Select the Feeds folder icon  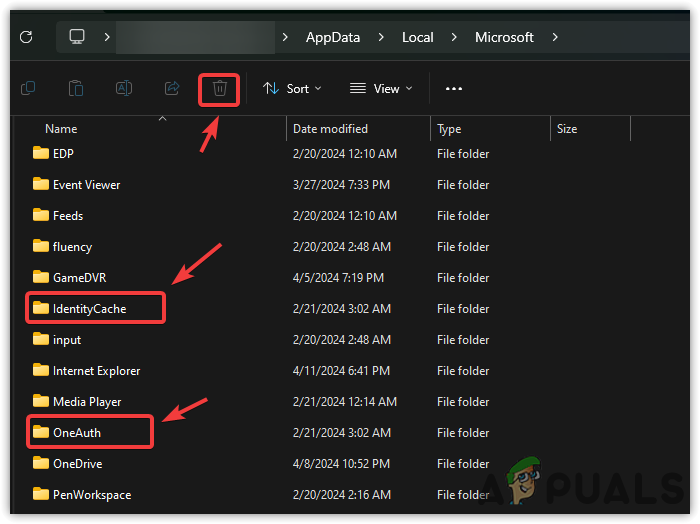tap(41, 215)
